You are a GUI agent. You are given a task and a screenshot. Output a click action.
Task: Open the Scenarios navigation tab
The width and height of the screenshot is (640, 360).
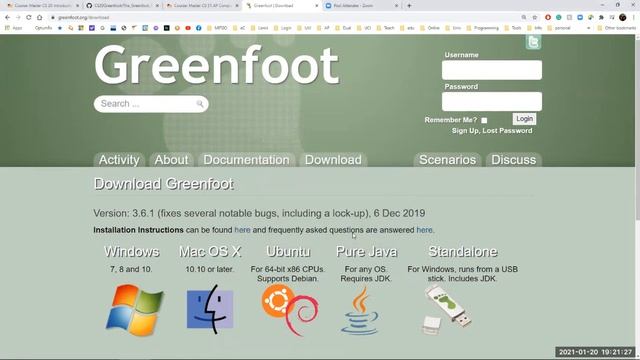pyautogui.click(x=447, y=160)
